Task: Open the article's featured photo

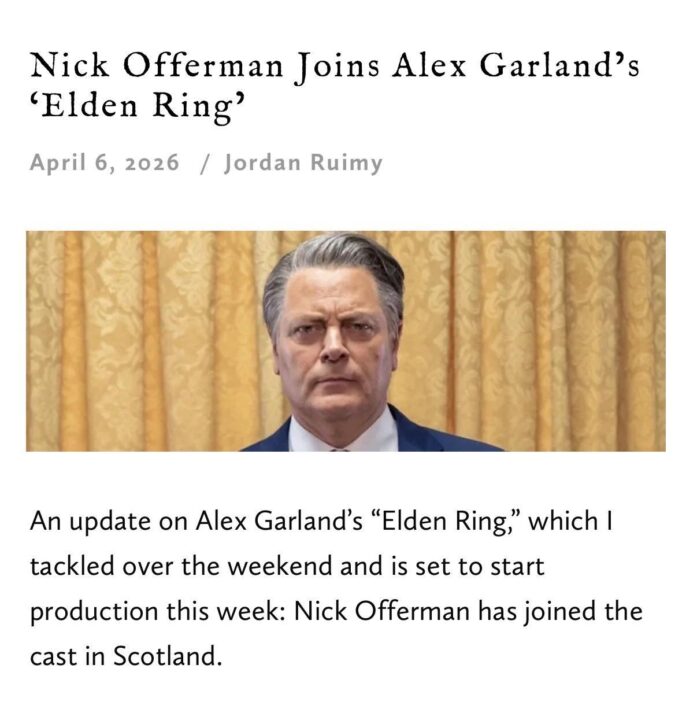Action: coord(346,341)
